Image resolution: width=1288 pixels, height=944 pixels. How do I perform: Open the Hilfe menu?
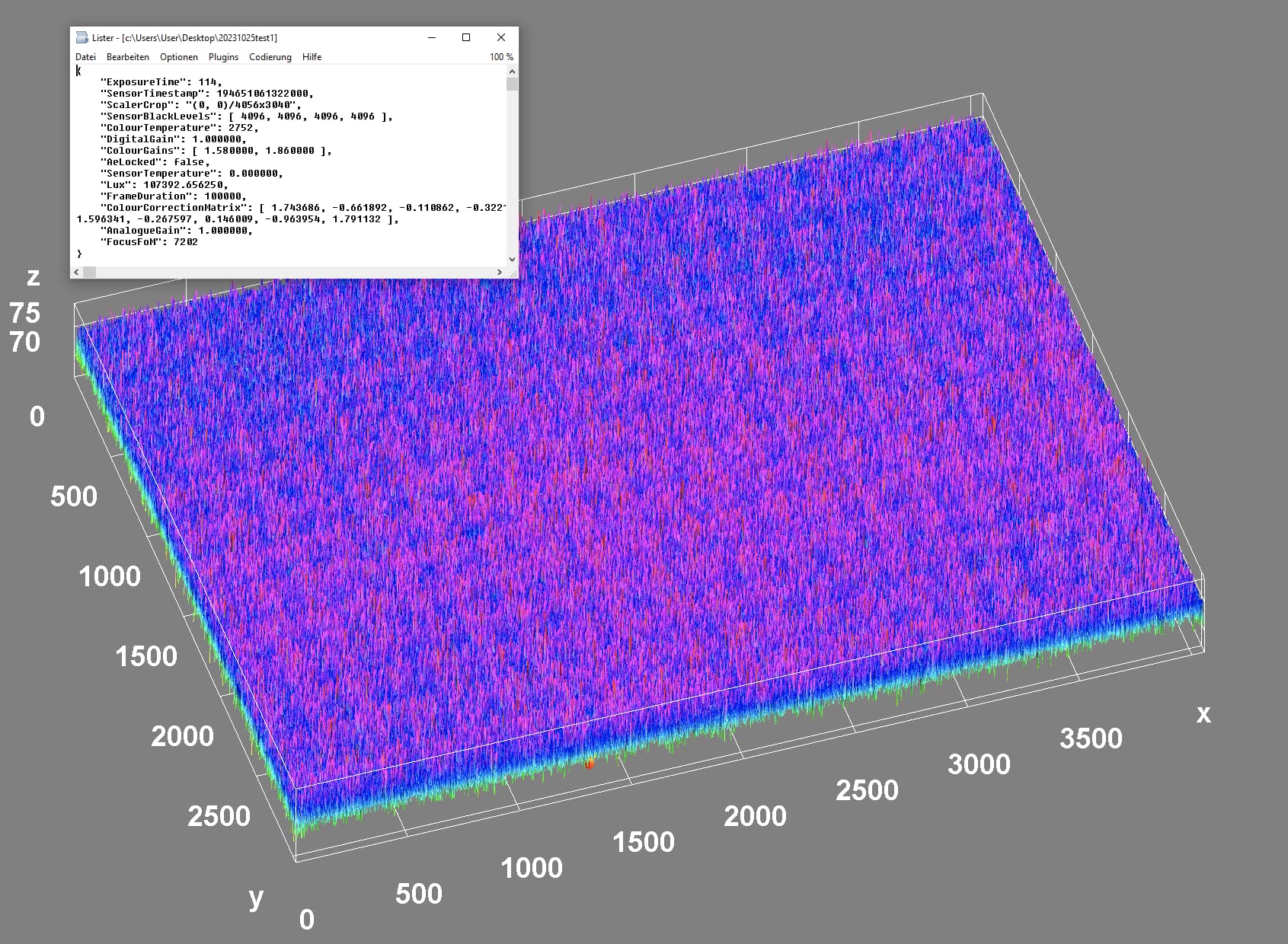(x=312, y=57)
